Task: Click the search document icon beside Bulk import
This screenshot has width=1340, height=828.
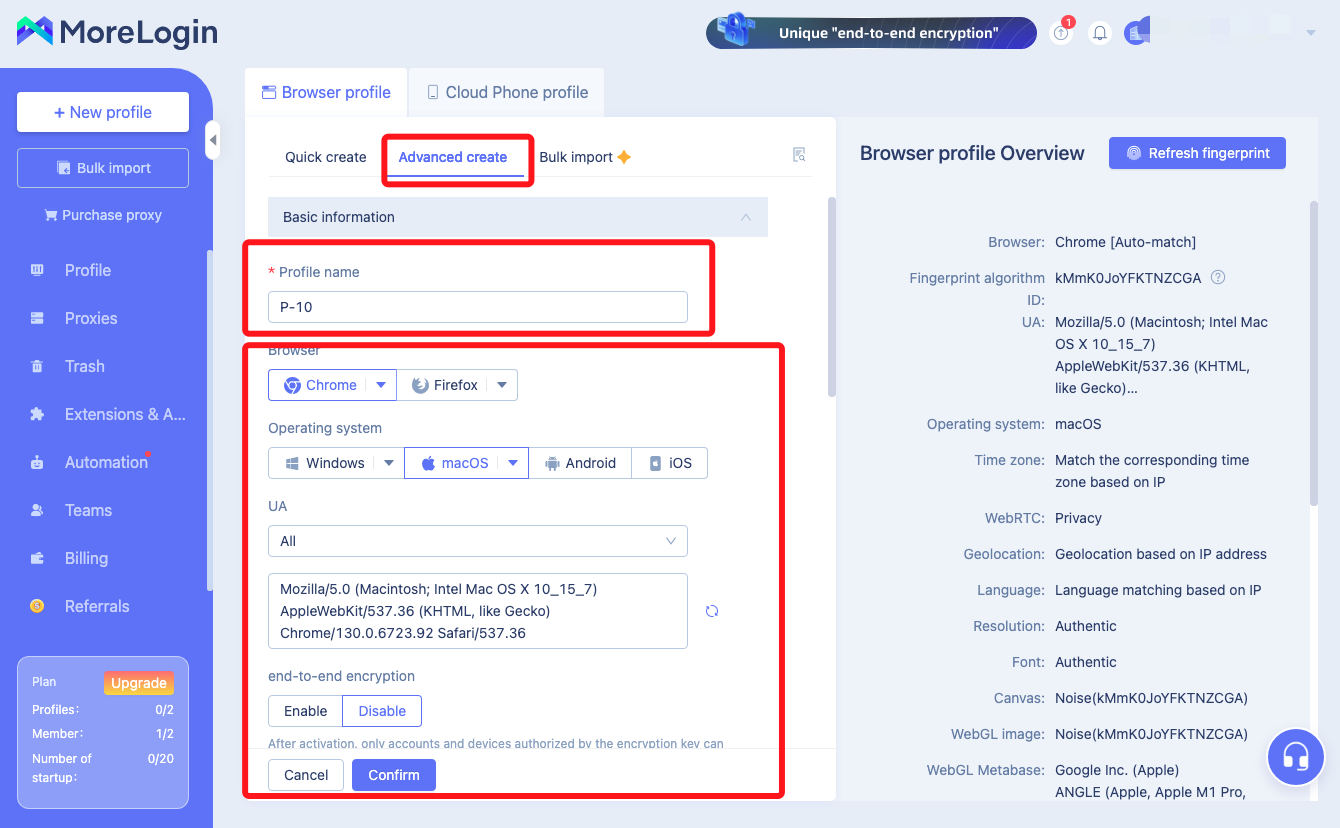Action: [x=799, y=155]
